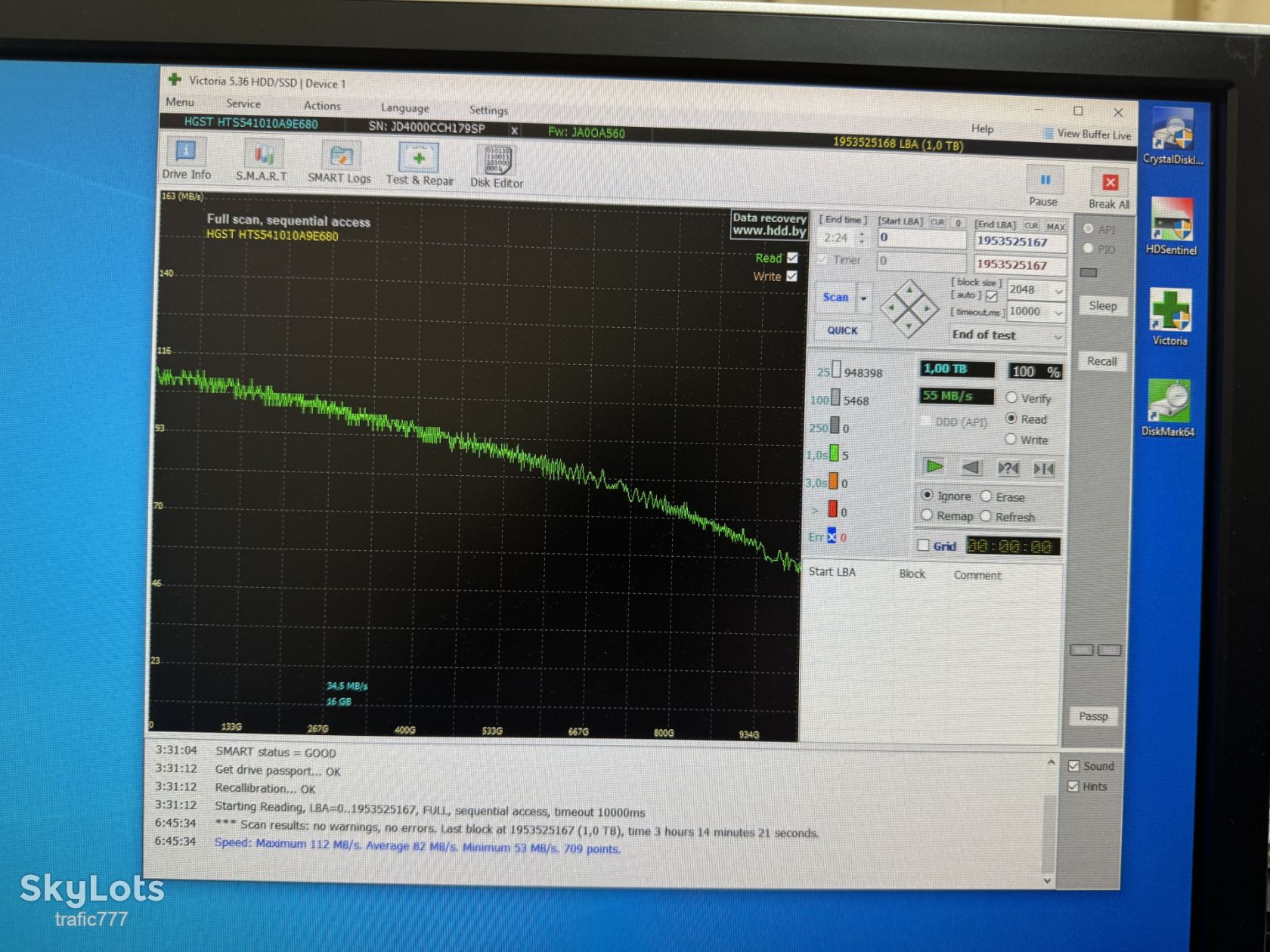This screenshot has width=1270, height=952.
Task: Start scan with green play arrow
Action: [934, 466]
